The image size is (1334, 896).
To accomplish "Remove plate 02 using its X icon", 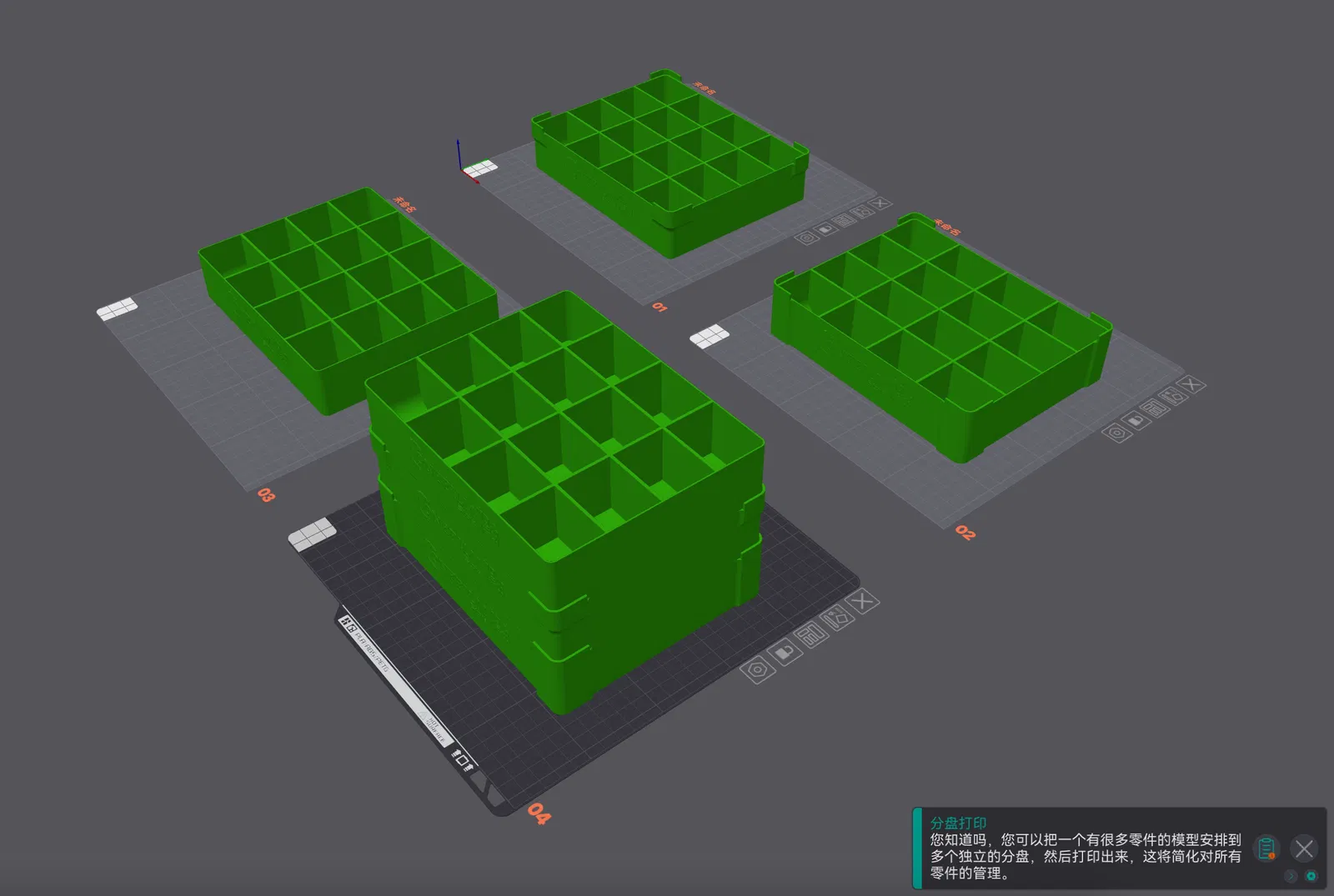I will [1192, 384].
